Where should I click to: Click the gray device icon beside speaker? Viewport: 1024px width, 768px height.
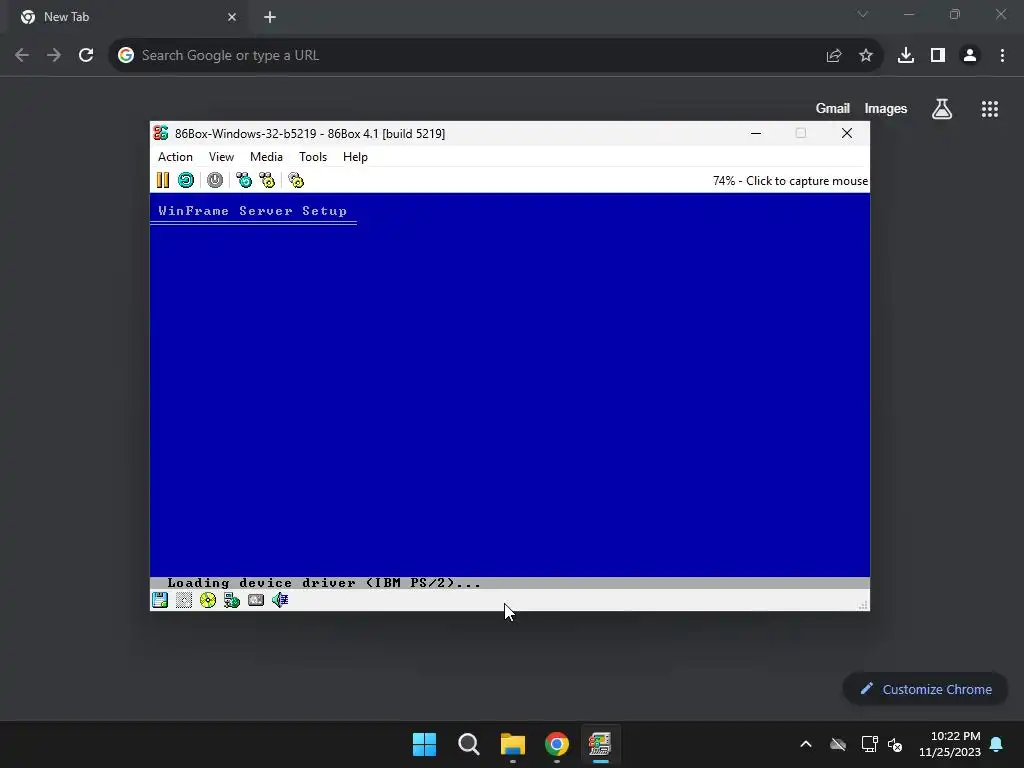point(256,600)
